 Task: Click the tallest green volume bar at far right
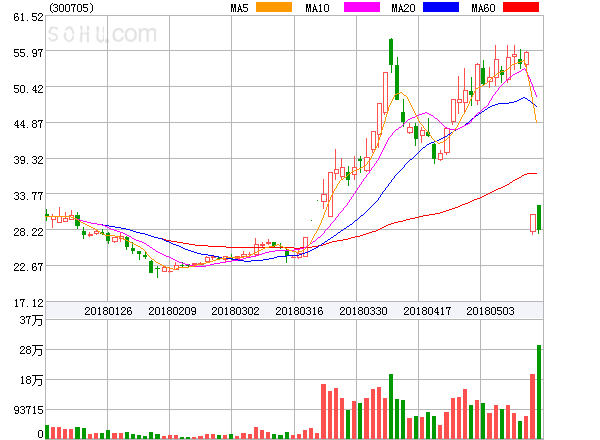(539, 392)
